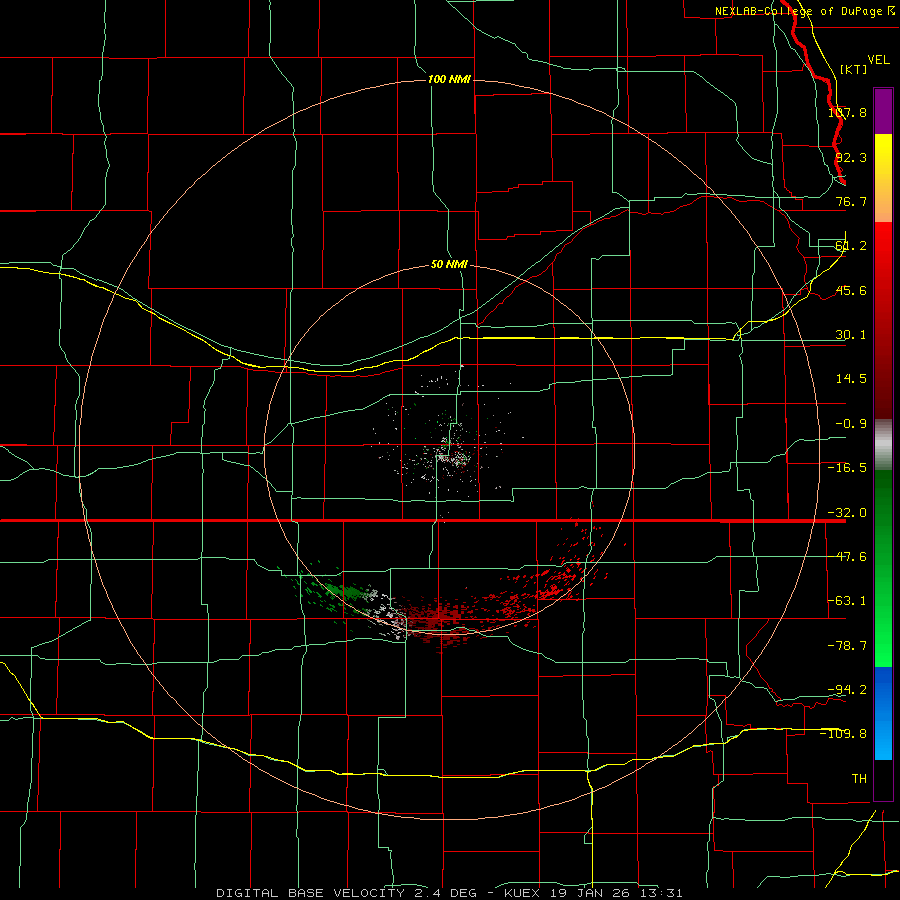Select the -0.9 scale value
Image resolution: width=900 pixels, height=900 pixels.
coord(851,424)
